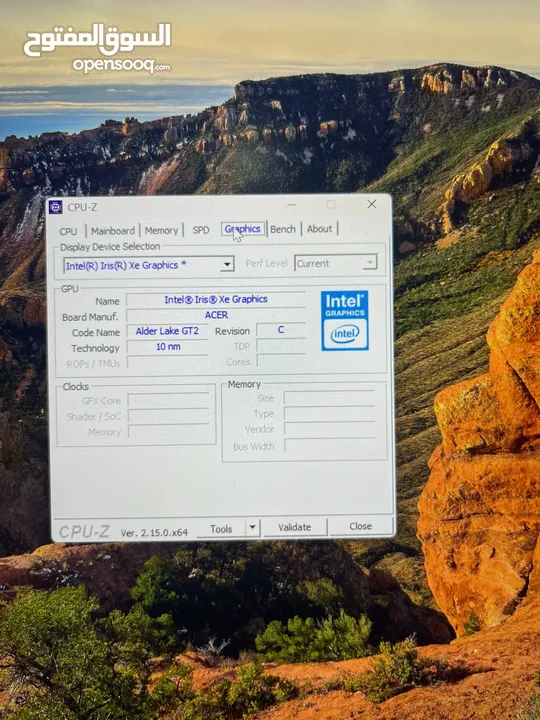The height and width of the screenshot is (720, 540).
Task: Click the Validate button
Action: click(294, 527)
